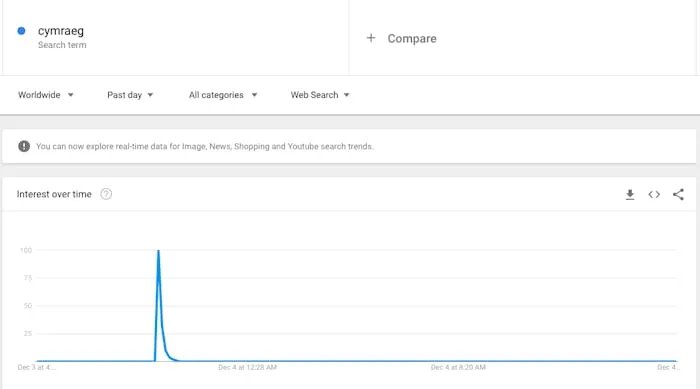This screenshot has width=700, height=389.
Task: Edit the cymraeg search term
Action: [61, 31]
